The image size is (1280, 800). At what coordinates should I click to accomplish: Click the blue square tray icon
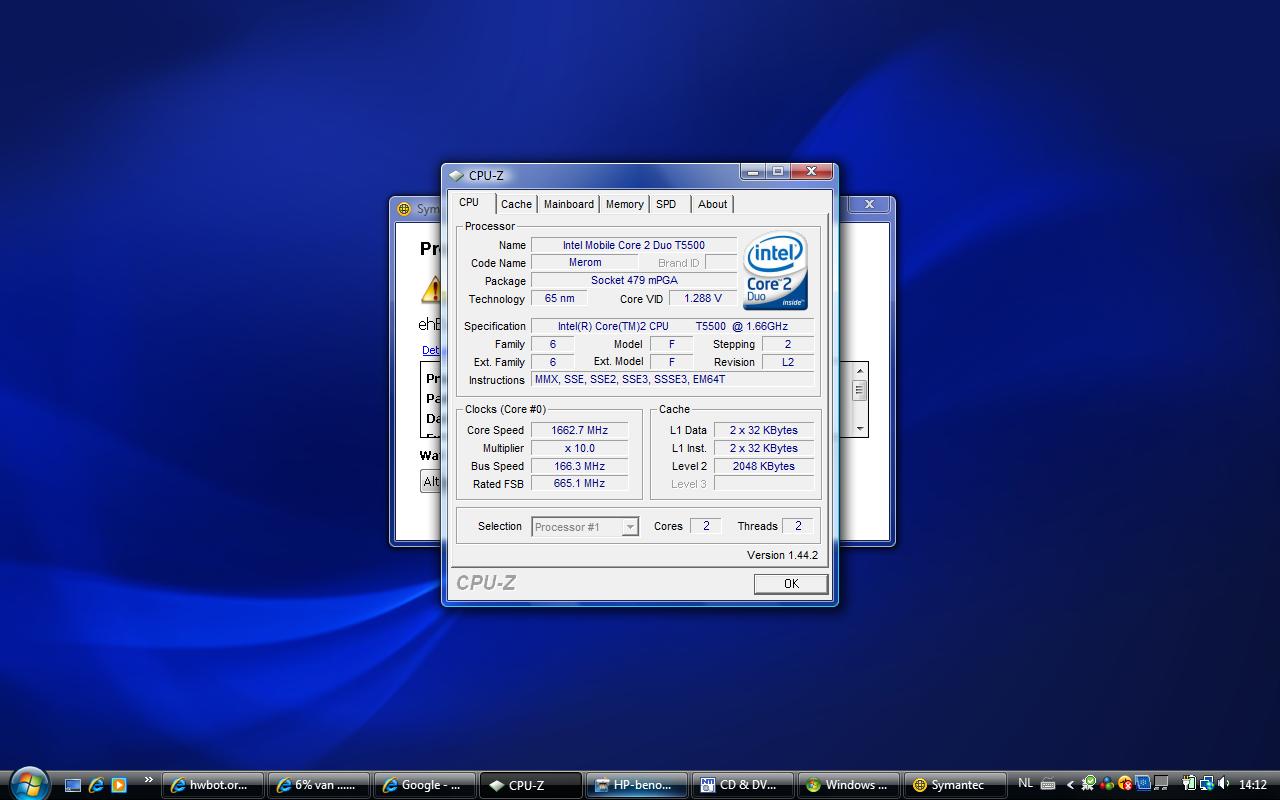[1142, 784]
